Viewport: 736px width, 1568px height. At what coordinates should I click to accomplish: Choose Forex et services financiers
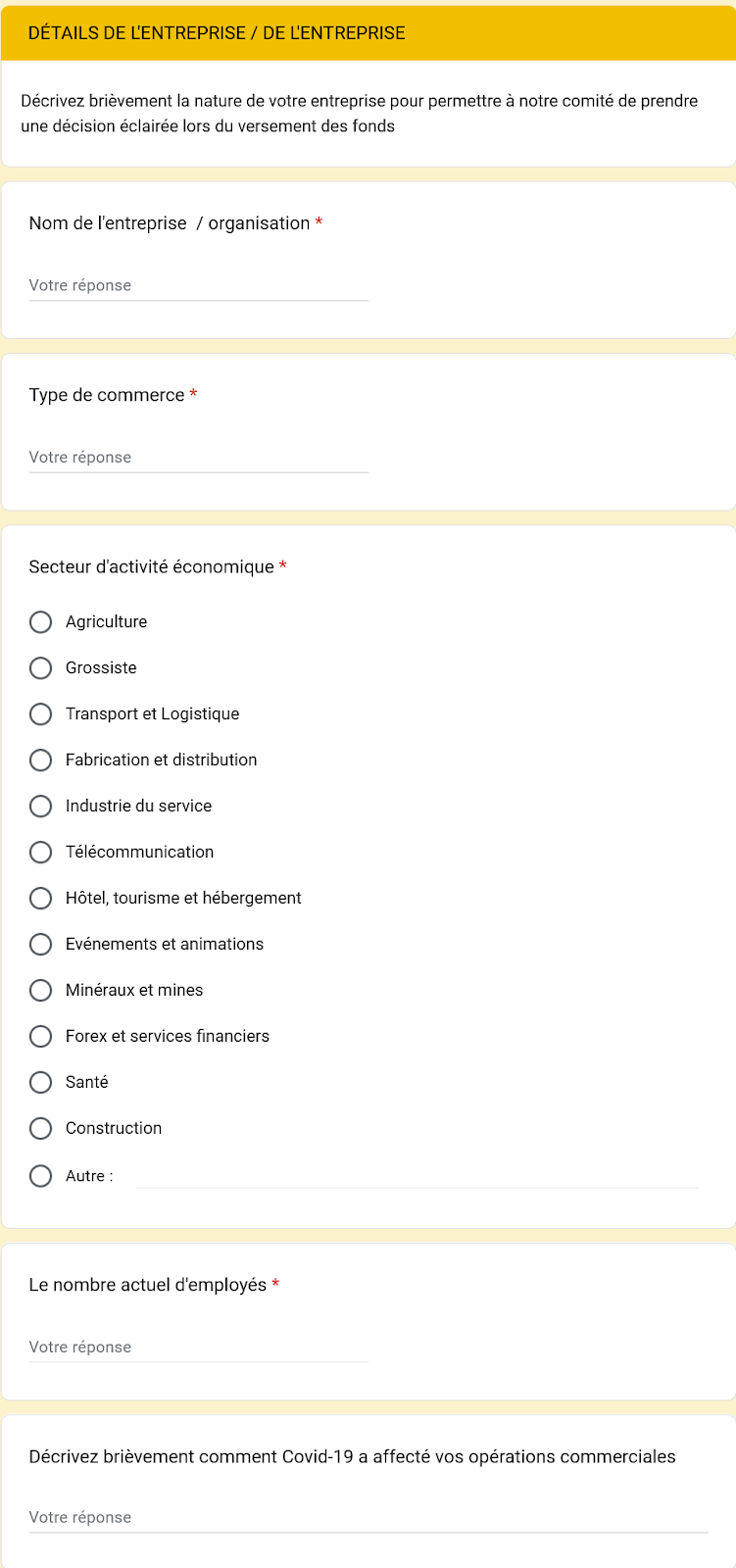(40, 1037)
